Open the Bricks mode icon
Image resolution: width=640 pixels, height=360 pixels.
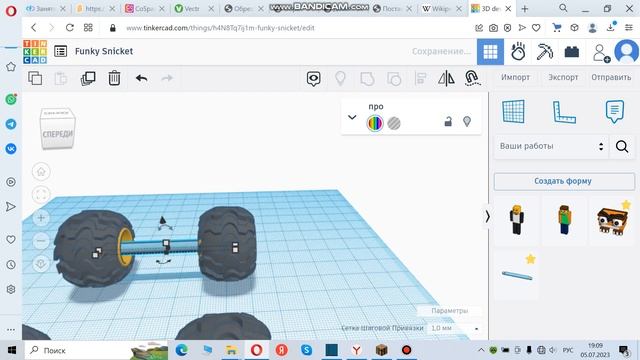[572, 52]
